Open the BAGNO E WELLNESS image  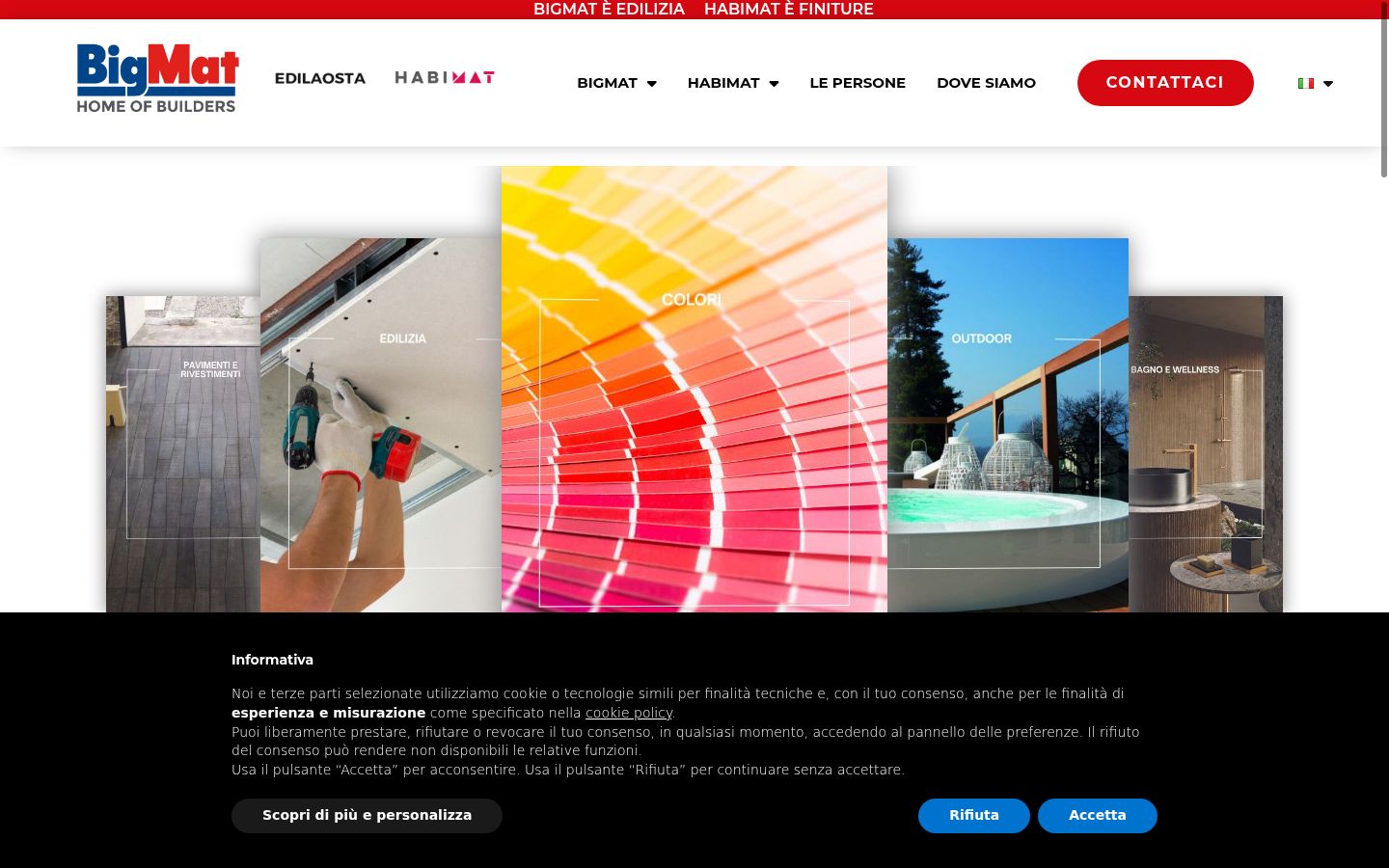pyautogui.click(x=1206, y=454)
